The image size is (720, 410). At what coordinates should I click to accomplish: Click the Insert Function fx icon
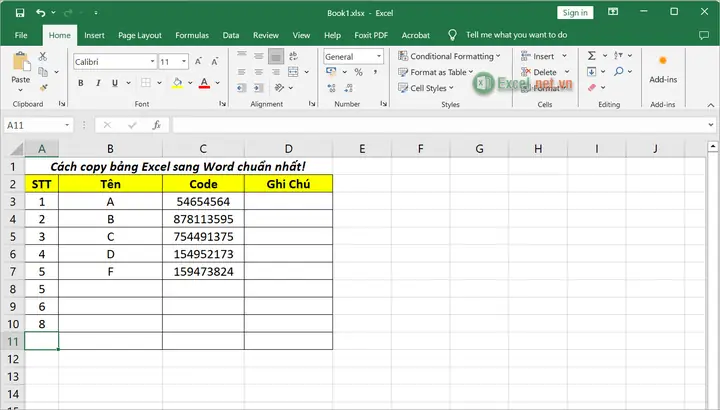(x=157, y=125)
